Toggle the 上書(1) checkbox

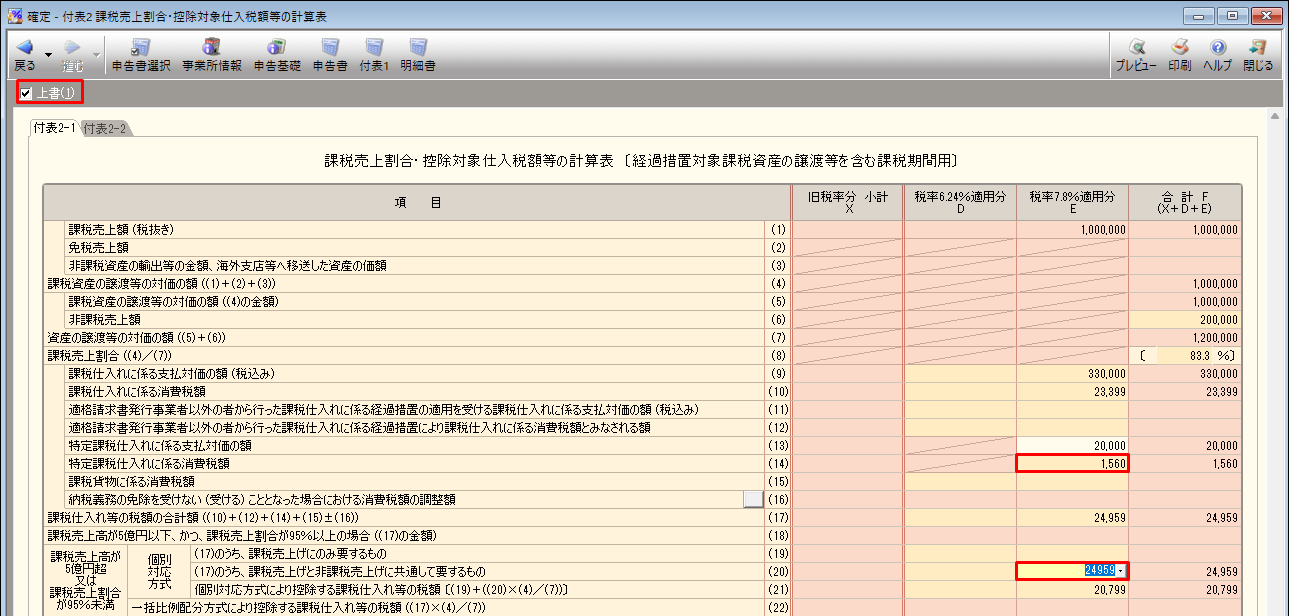tap(26, 93)
